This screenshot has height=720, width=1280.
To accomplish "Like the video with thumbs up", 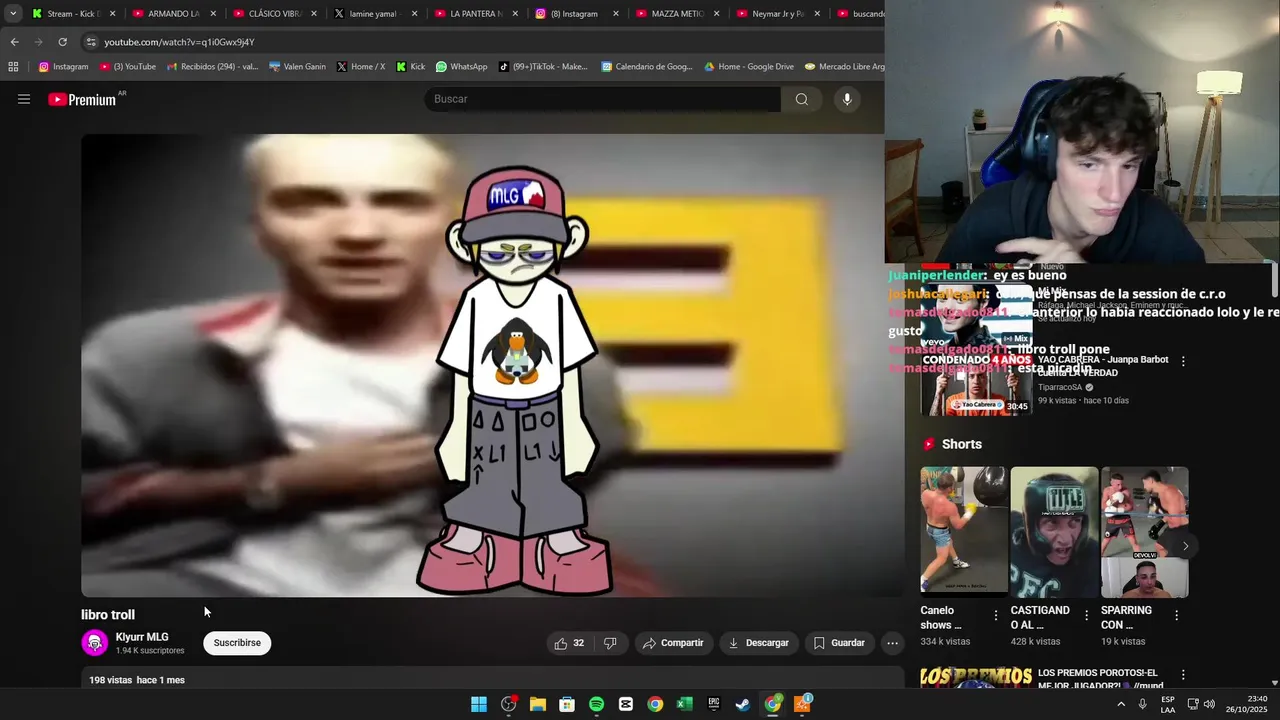I will (x=569, y=643).
